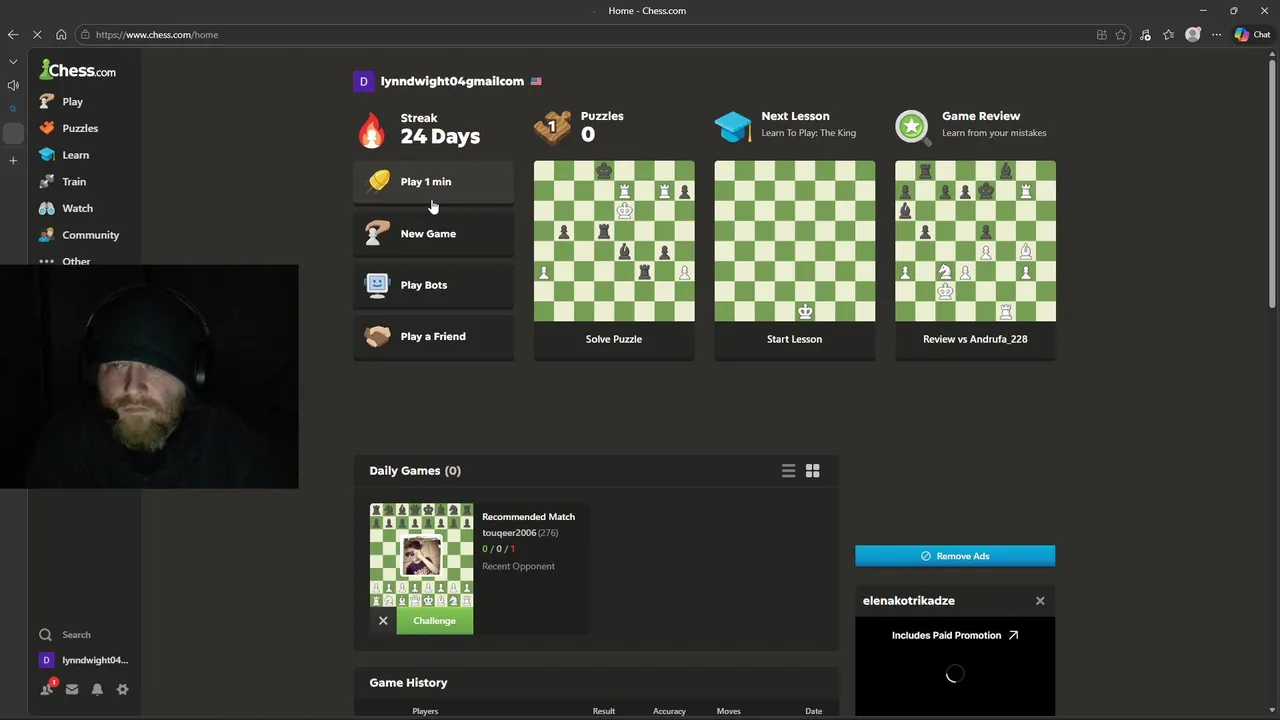The width and height of the screenshot is (1280, 720).
Task: Click the speaker audio icon in tab strip
Action: click(13, 86)
